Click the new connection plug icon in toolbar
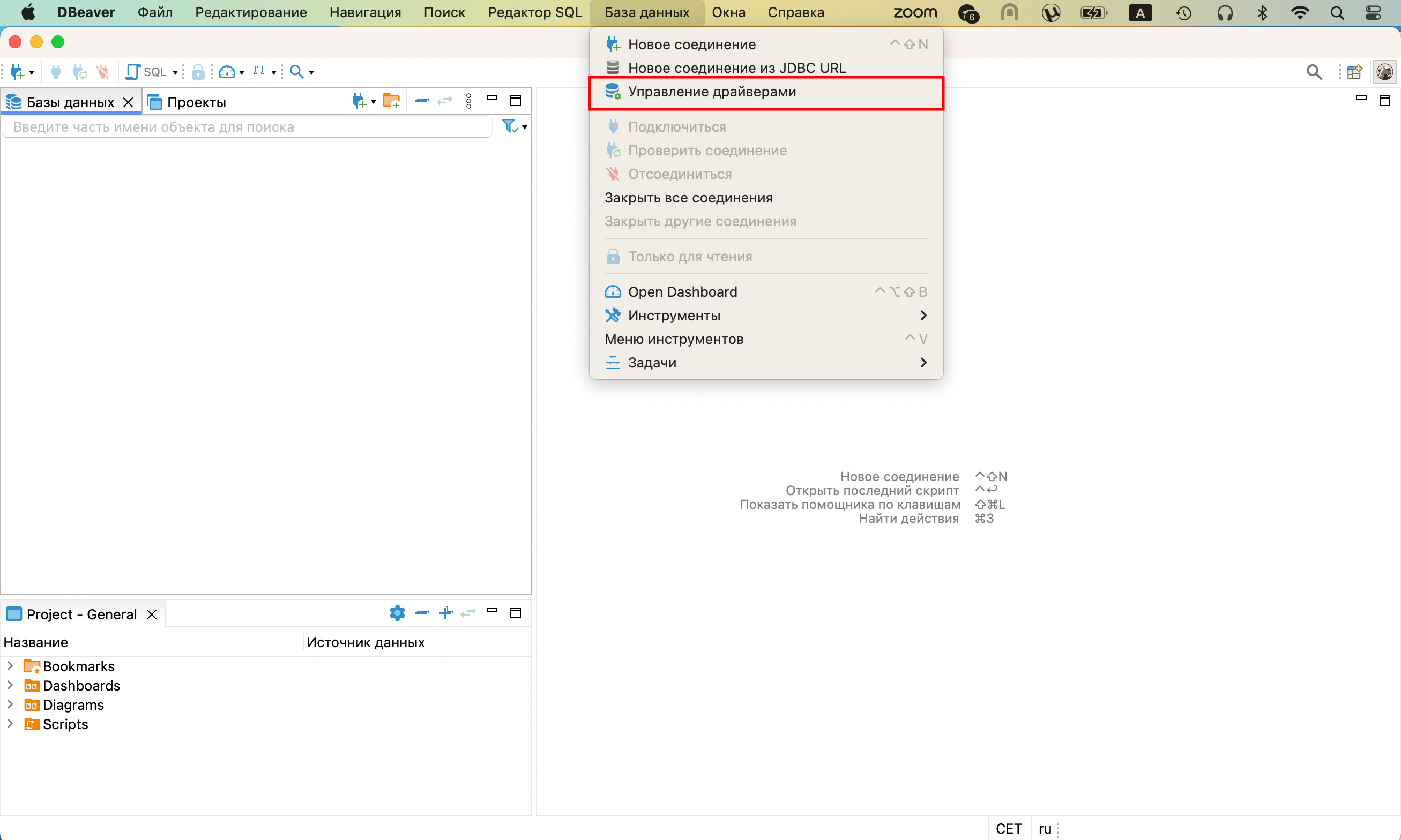 click(17, 72)
